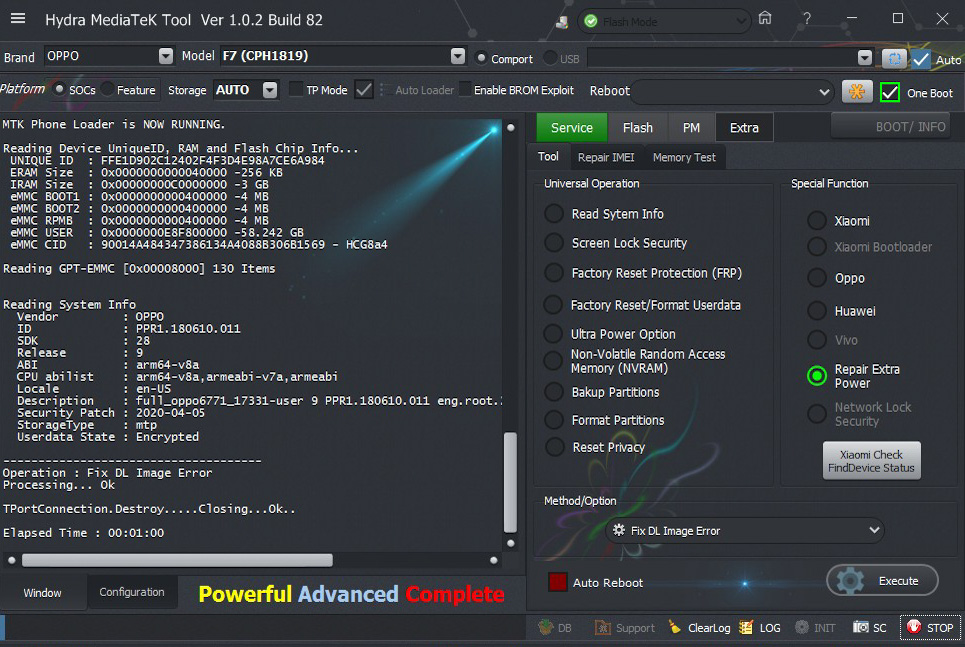Toggle the Auto Reboot checkbox
This screenshot has height=647, width=965.
(x=558, y=582)
